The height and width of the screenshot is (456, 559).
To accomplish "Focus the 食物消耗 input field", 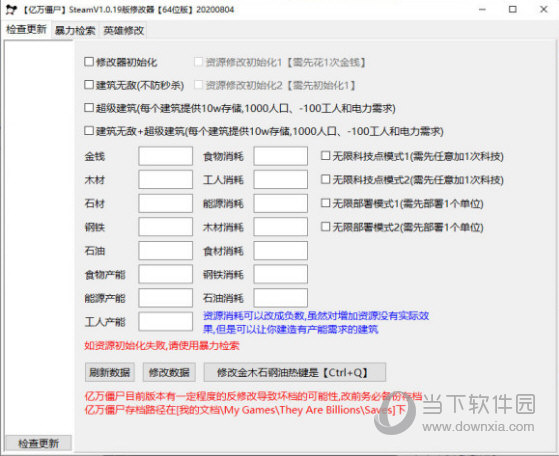I will (281, 156).
